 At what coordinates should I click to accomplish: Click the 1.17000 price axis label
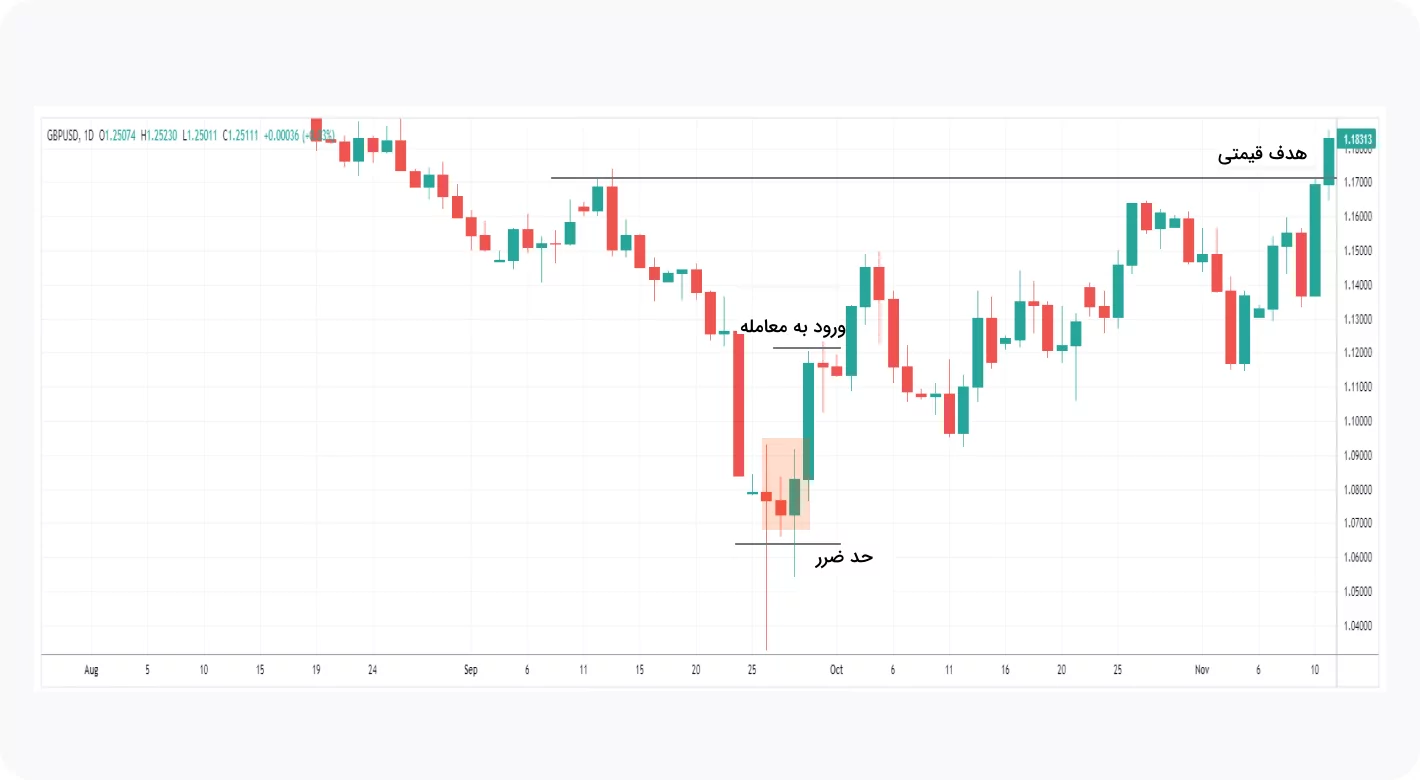[1357, 182]
